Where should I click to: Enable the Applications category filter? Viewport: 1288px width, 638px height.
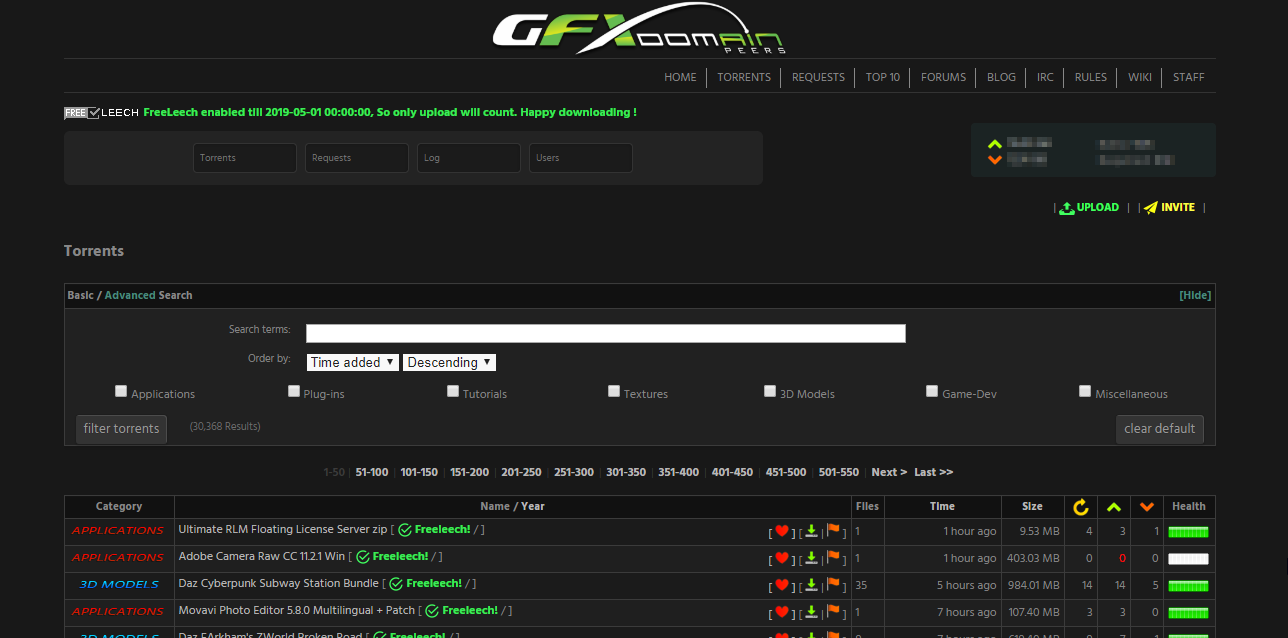(121, 390)
